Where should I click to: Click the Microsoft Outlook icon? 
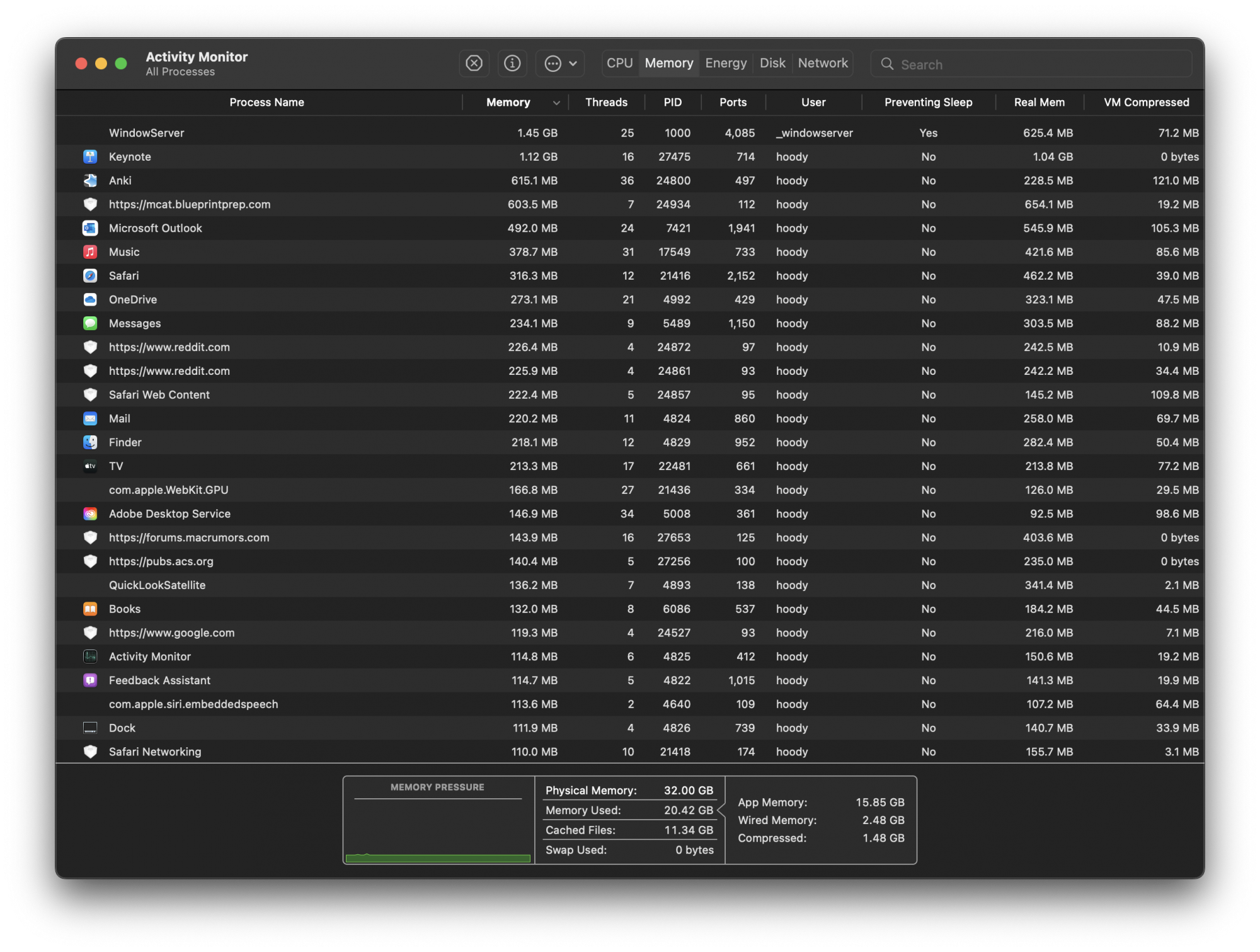click(x=90, y=228)
